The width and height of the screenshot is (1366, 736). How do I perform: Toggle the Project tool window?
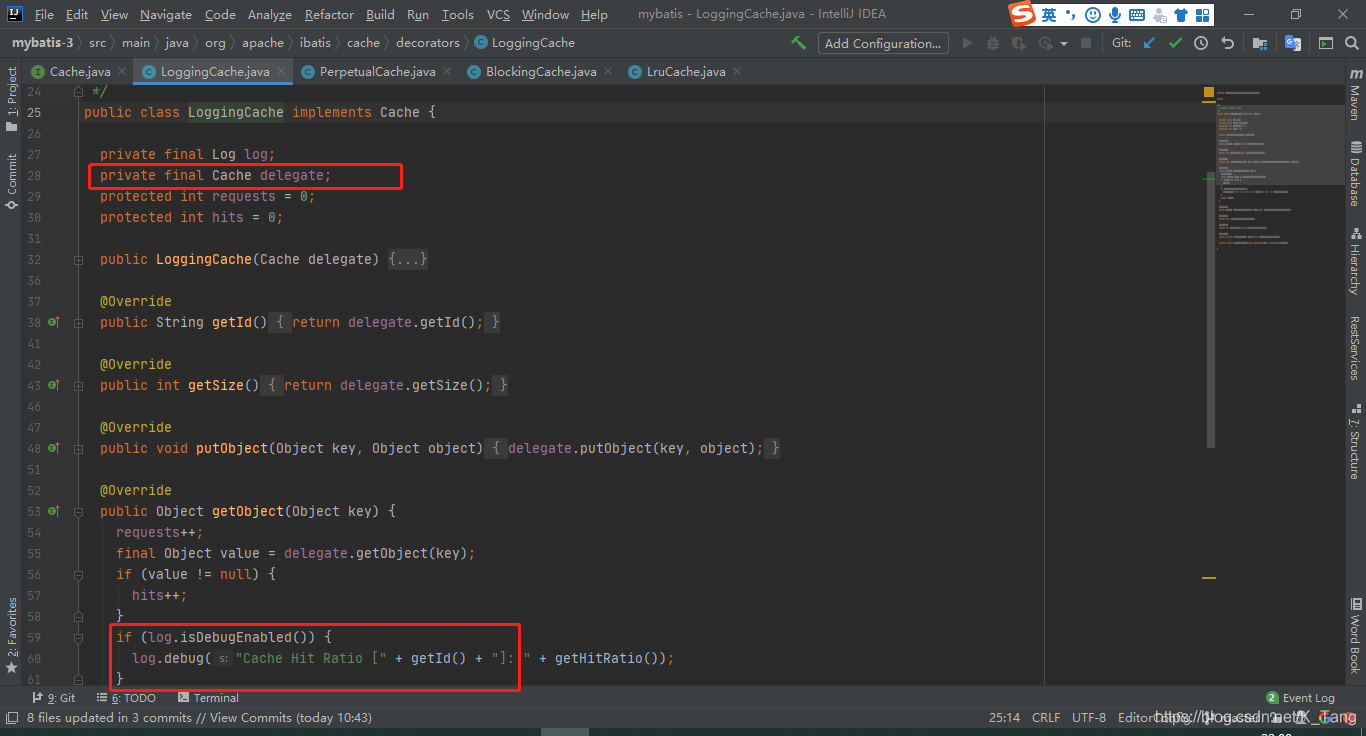click(11, 99)
